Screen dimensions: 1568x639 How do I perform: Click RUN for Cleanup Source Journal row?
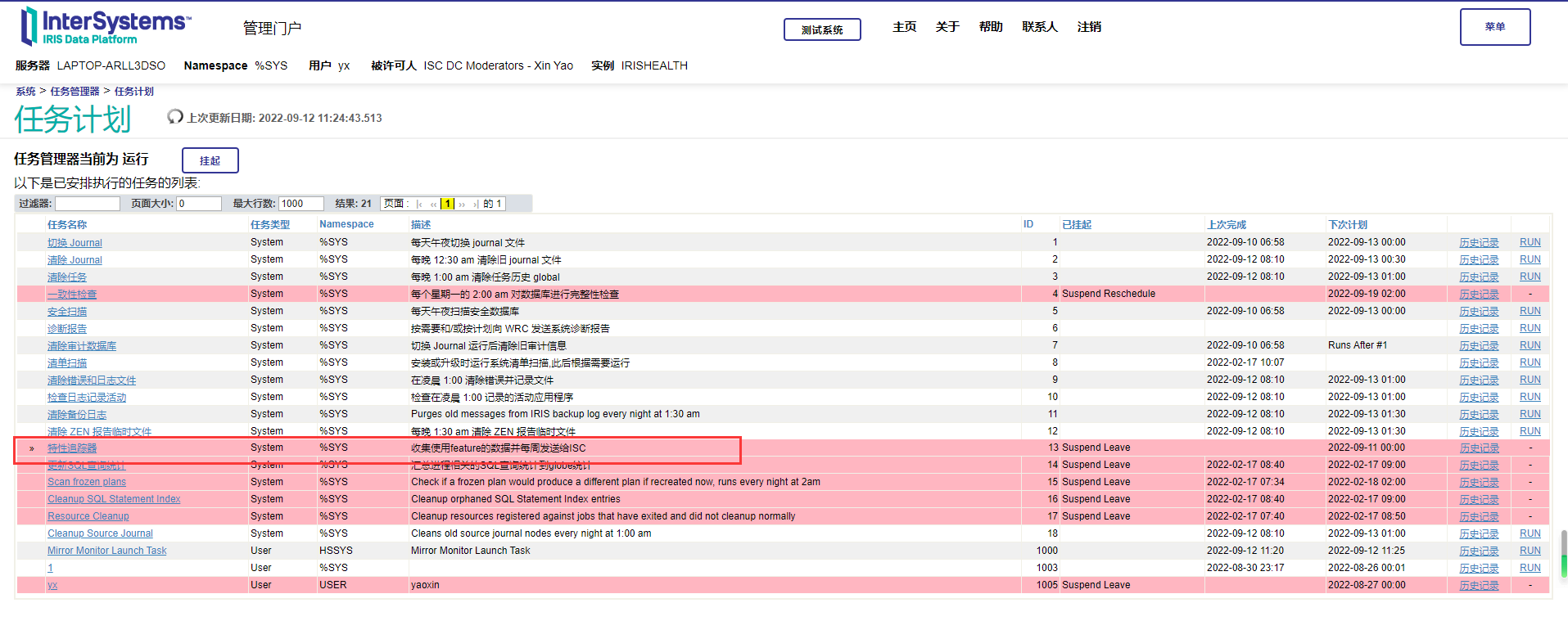[1530, 533]
